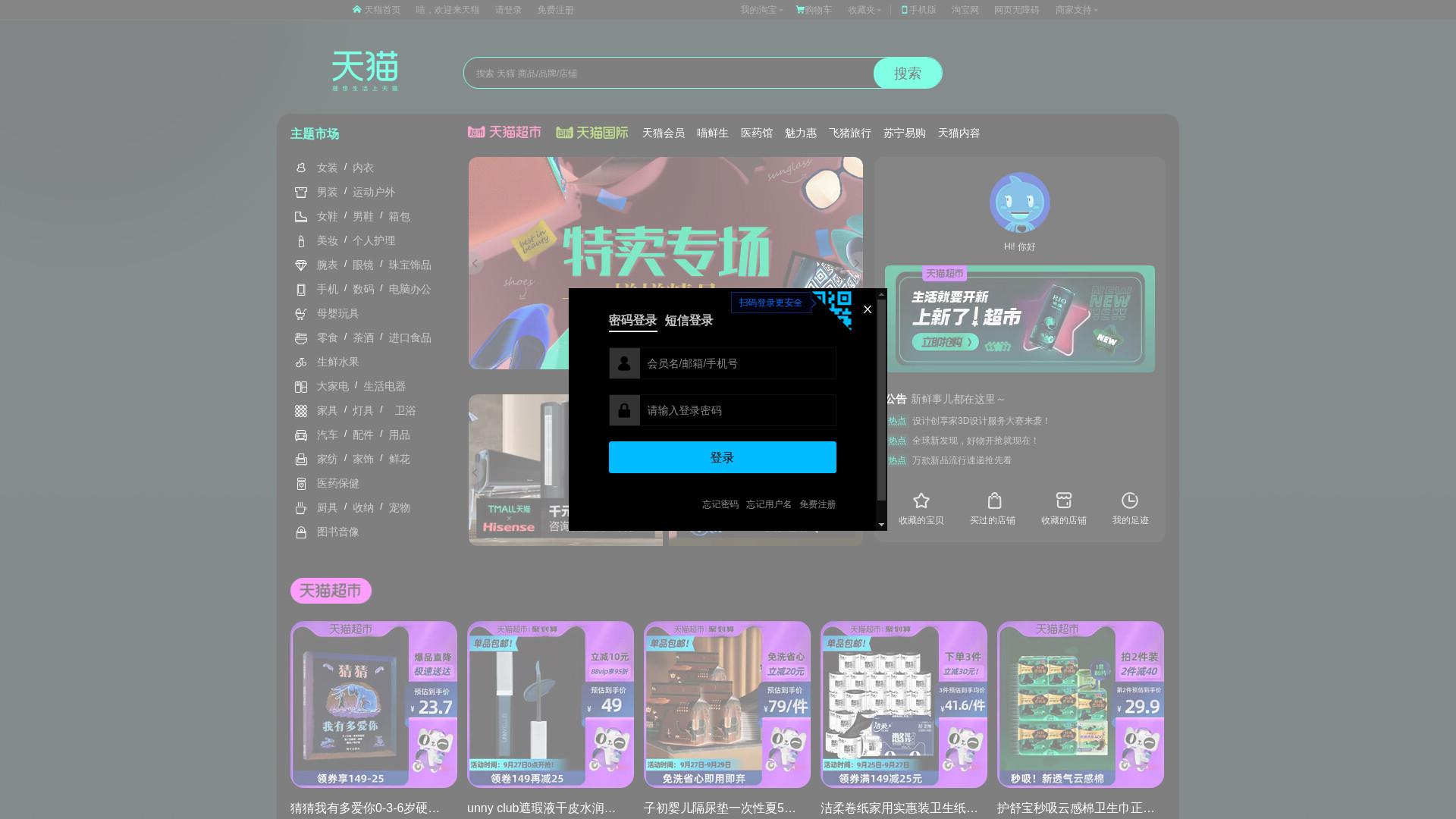Click the Tmall home icon in the top bar
Image resolution: width=1456 pixels, height=819 pixels.
[x=356, y=10]
